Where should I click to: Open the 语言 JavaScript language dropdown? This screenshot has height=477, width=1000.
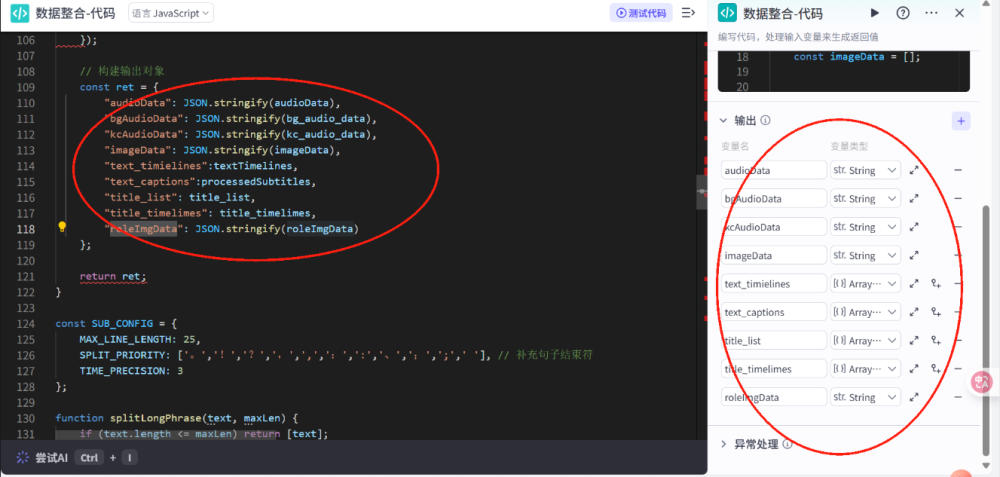tap(171, 13)
